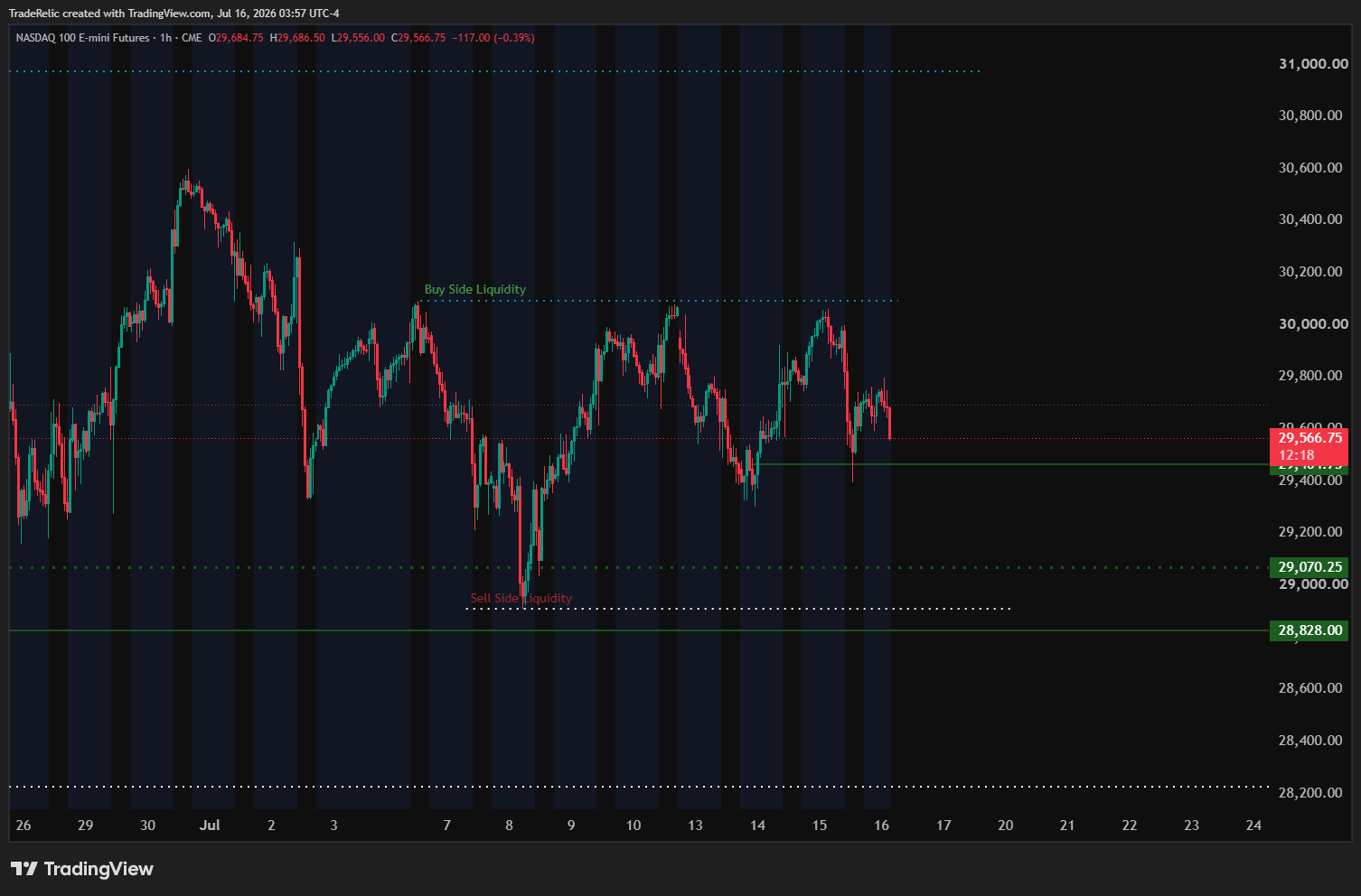Screen dimensions: 1361x896
Task: Select the NASDAQ 100 E-mini Futures symbol title
Action: (83, 38)
